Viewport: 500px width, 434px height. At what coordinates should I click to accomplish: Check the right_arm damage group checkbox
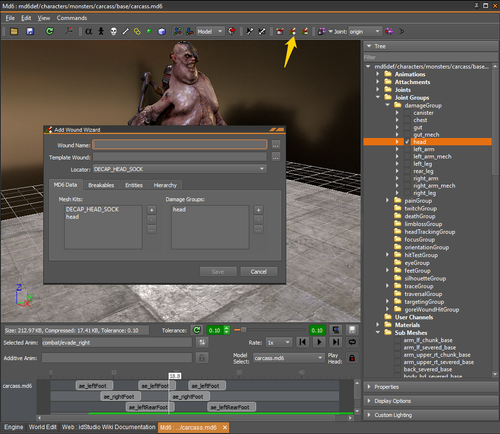coord(407,178)
